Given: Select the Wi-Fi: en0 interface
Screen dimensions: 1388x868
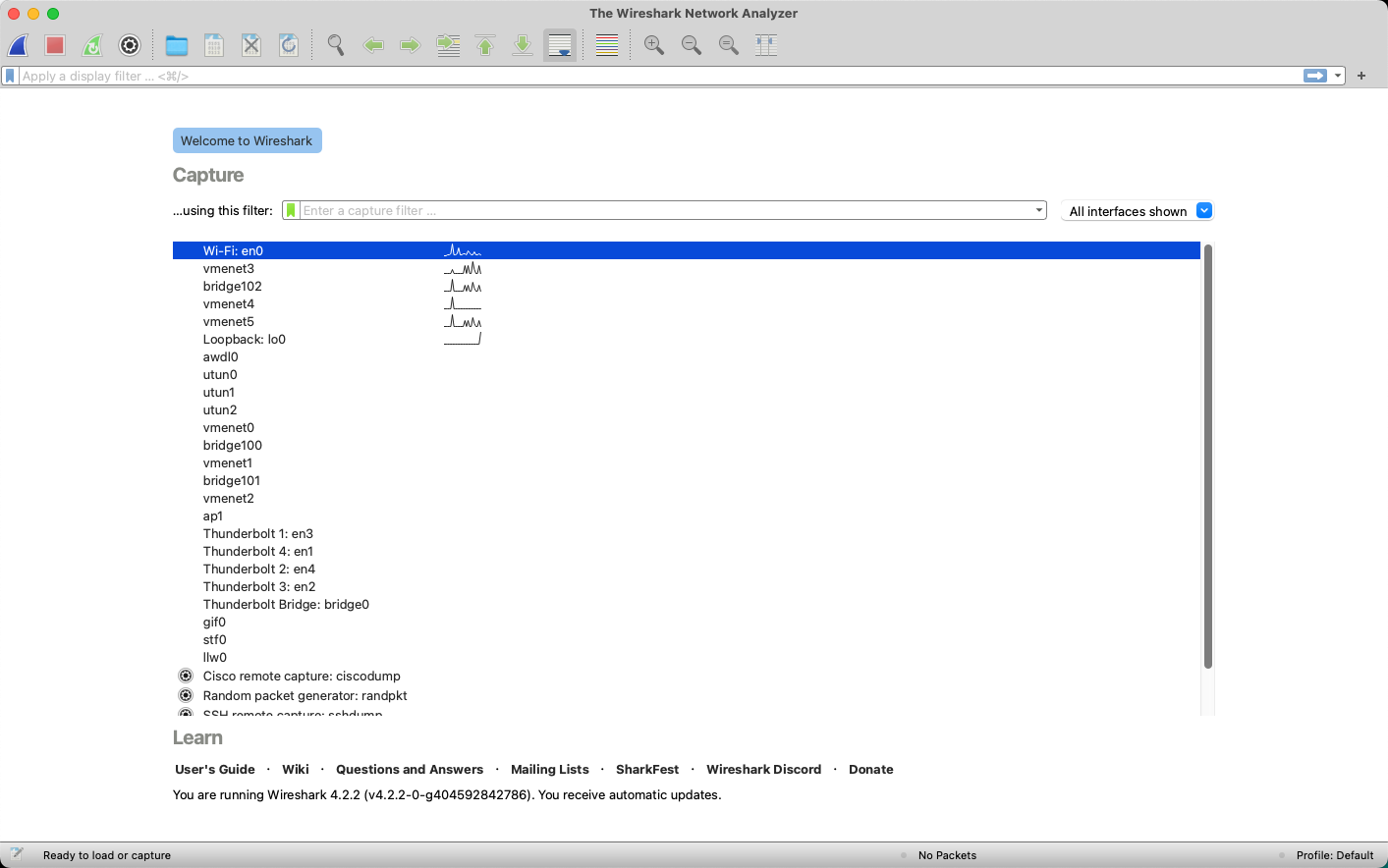Looking at the screenshot, I should click(686, 250).
